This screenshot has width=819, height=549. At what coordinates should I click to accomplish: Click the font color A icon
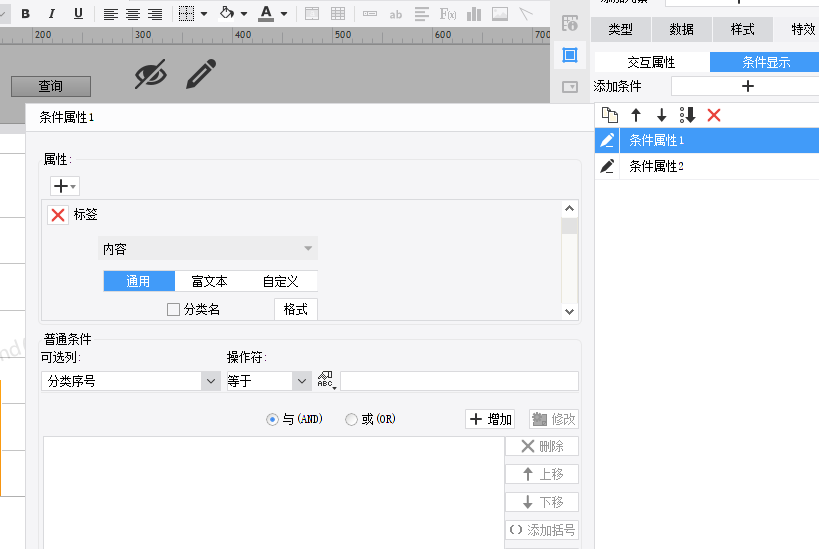point(266,13)
